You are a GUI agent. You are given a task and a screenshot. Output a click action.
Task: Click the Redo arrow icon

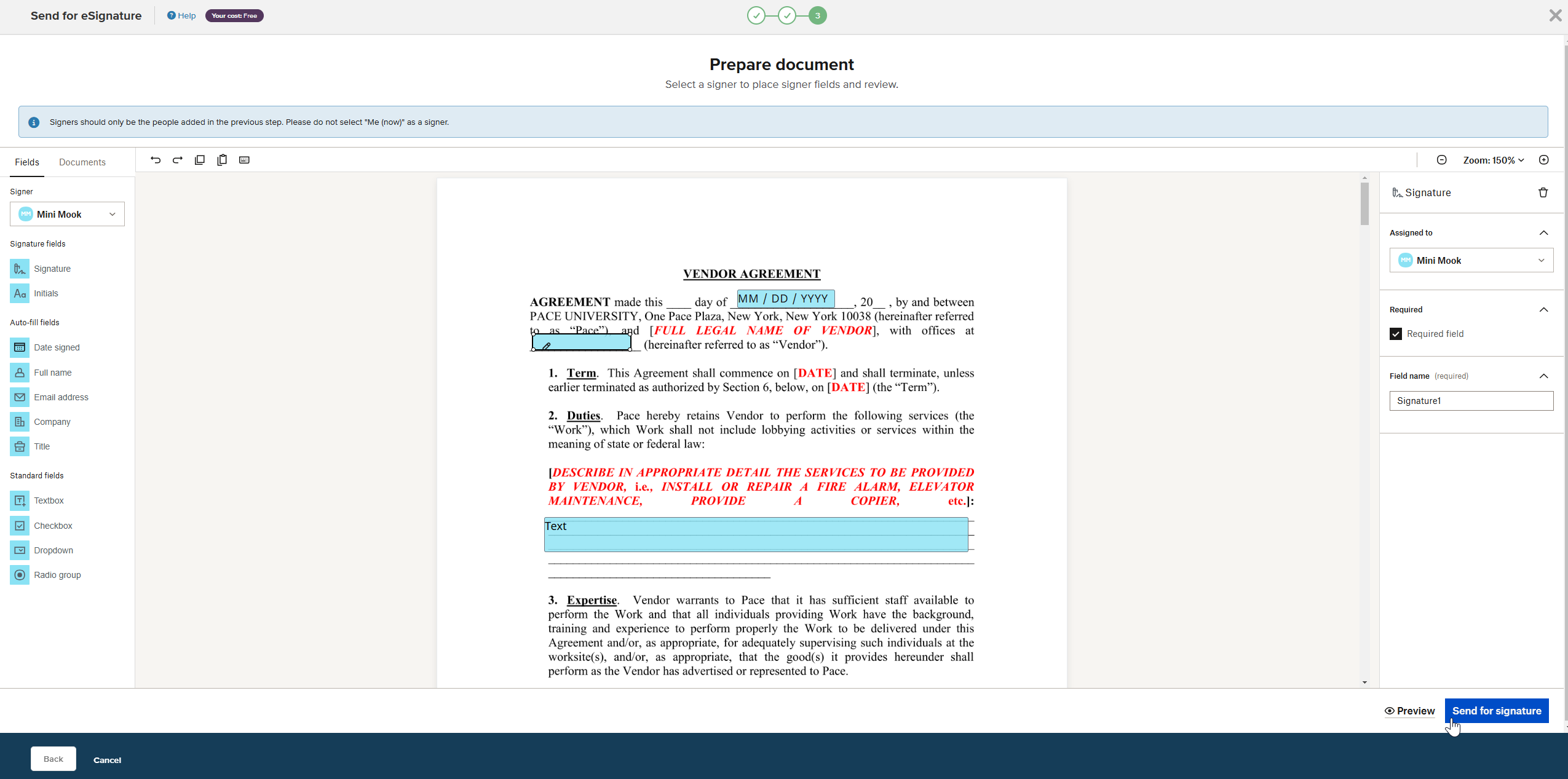coord(178,160)
